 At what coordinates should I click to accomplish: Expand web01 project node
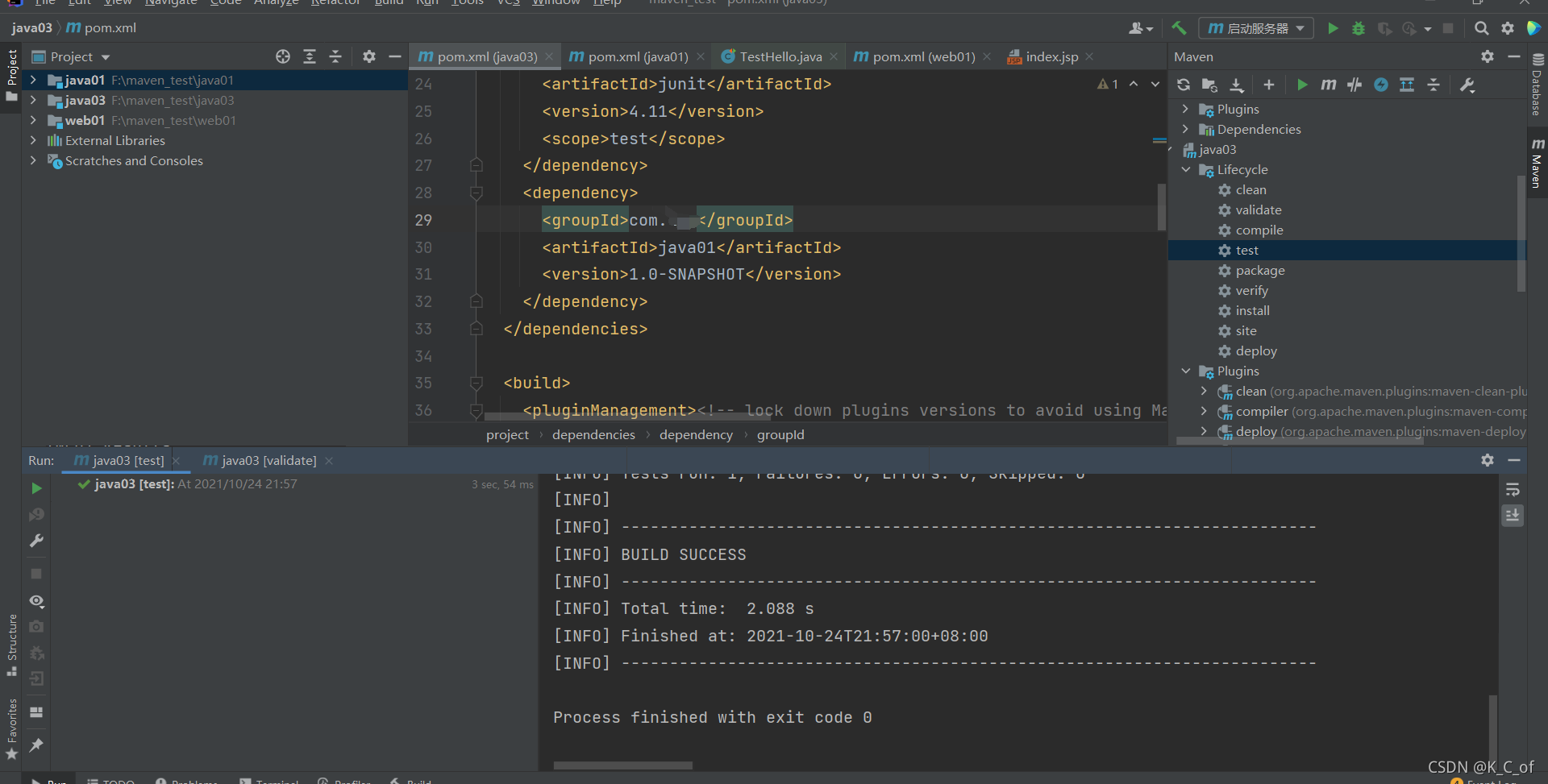tap(33, 120)
